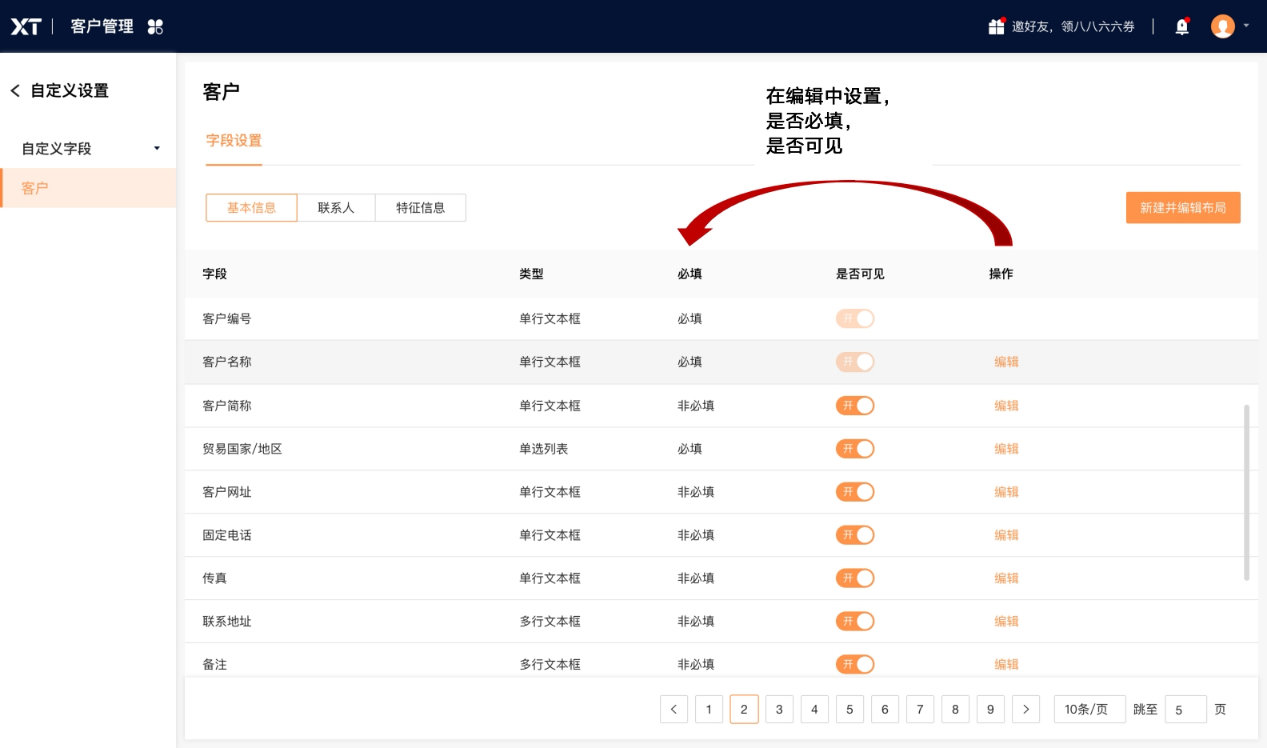Screen dimensions: 1267x748
Task: Open the 特征信息 tab
Action: point(420,207)
